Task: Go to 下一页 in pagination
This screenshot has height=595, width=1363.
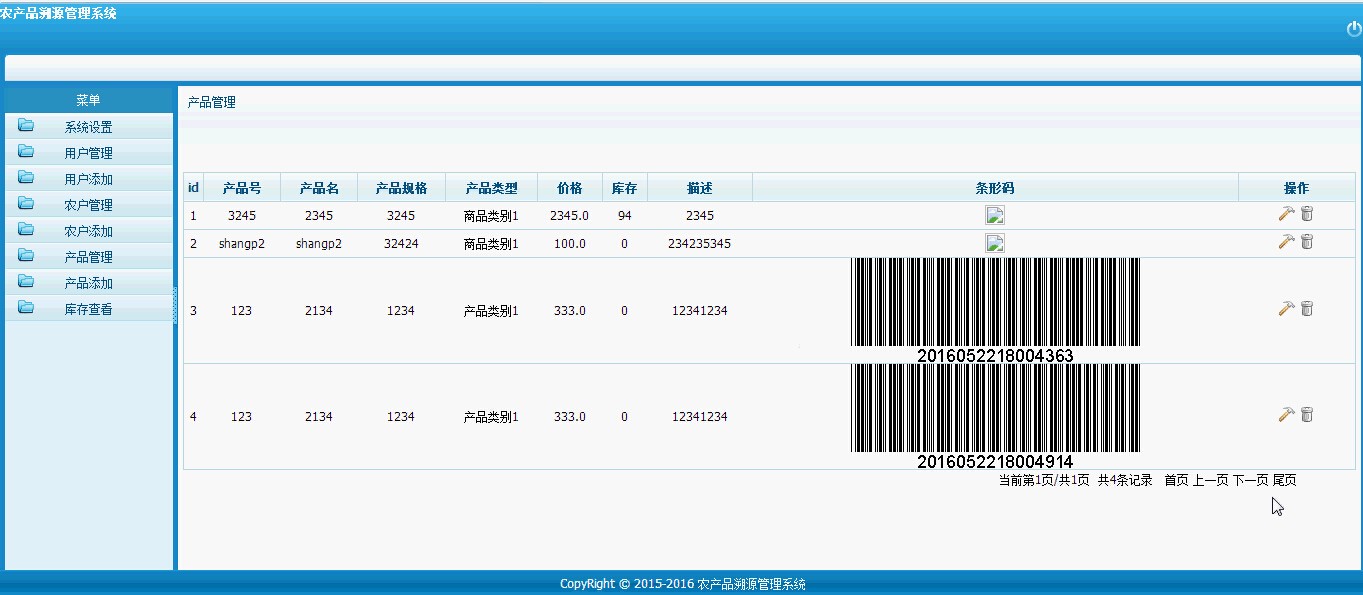Action: (x=1250, y=480)
